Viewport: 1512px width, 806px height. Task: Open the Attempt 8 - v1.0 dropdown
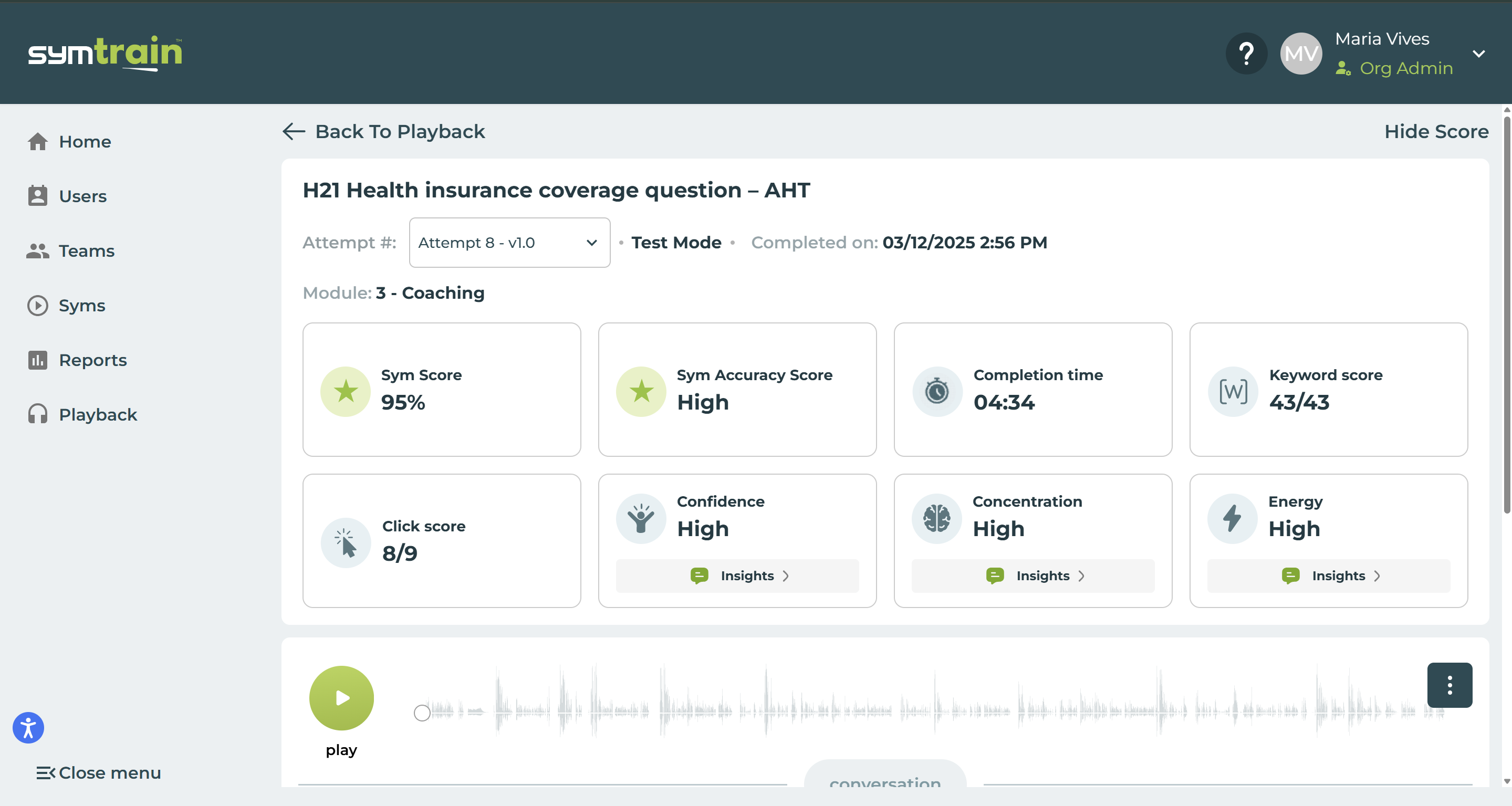click(x=509, y=243)
